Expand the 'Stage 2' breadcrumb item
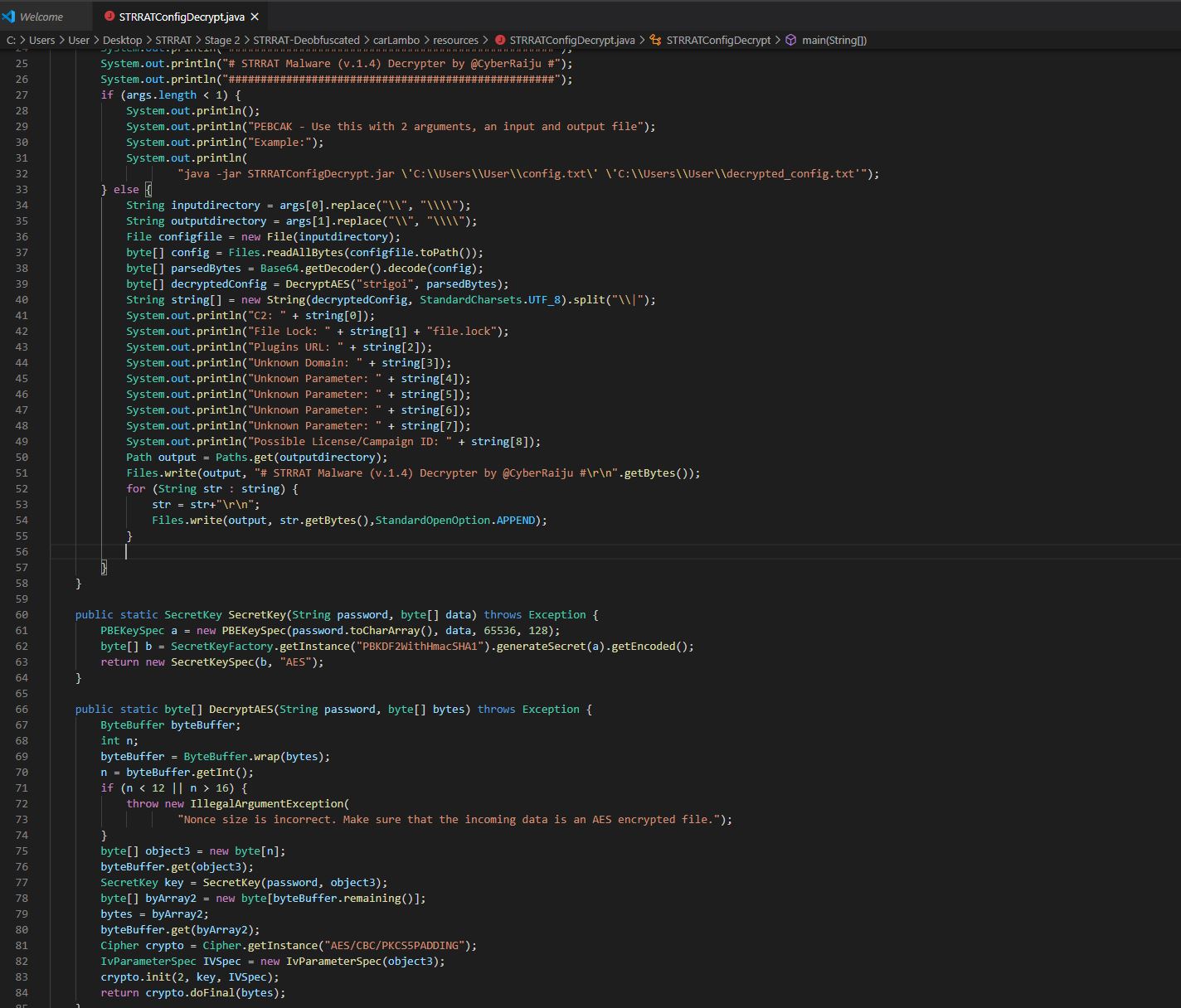 [221, 40]
